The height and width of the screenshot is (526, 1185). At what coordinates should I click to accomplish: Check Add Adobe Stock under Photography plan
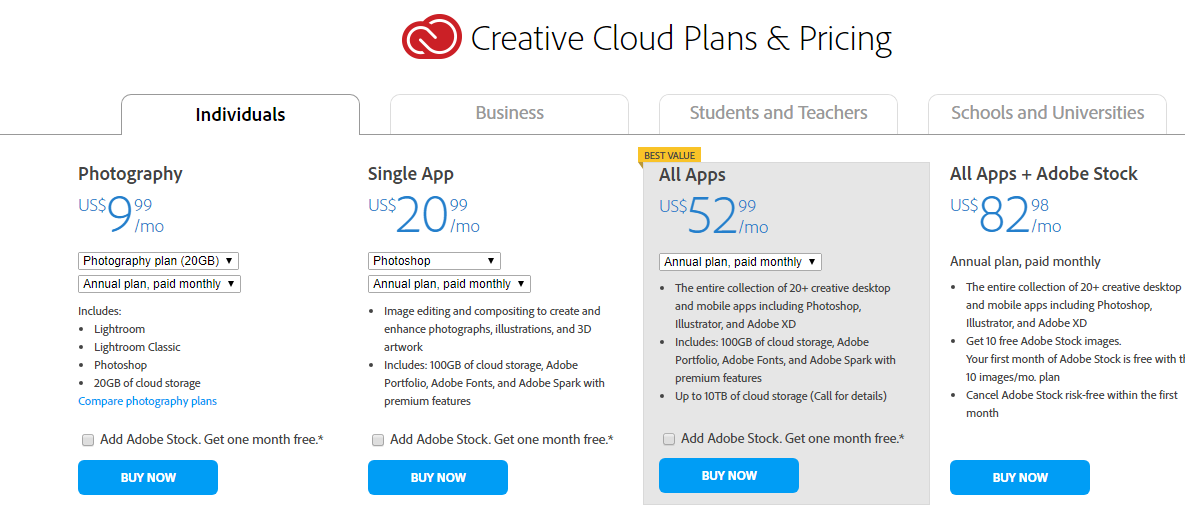point(88,440)
